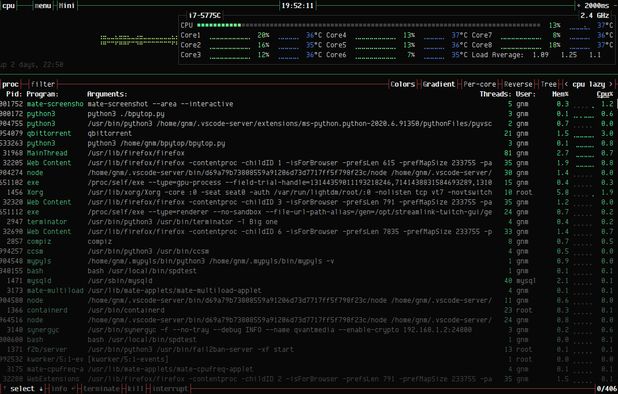Select the mate-cpufreq-applet process row
Viewport: 618px width, 394px height.
pyautogui.click(x=307, y=369)
